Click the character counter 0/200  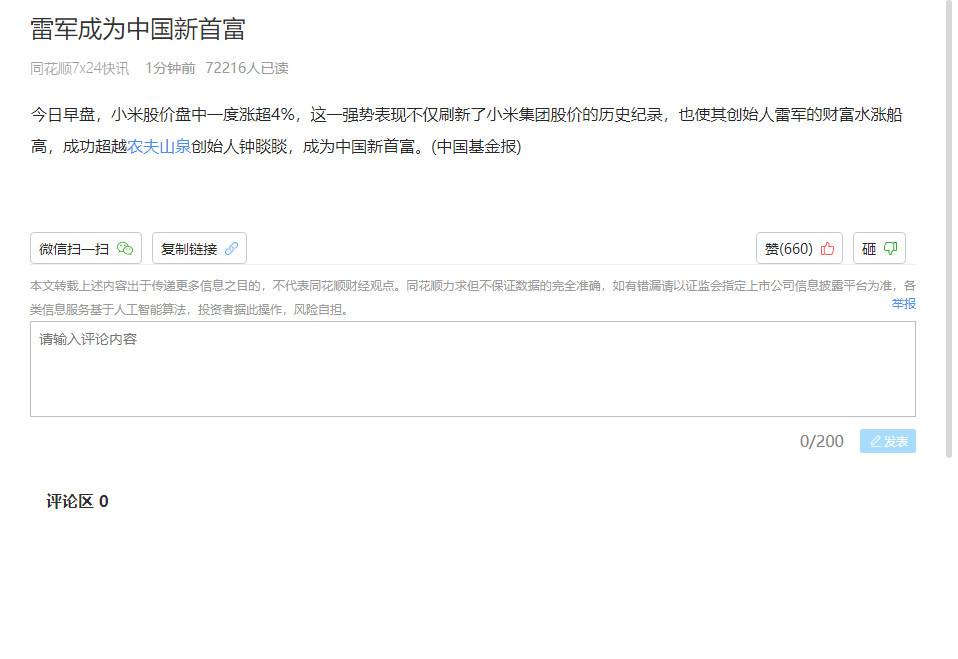coord(822,441)
